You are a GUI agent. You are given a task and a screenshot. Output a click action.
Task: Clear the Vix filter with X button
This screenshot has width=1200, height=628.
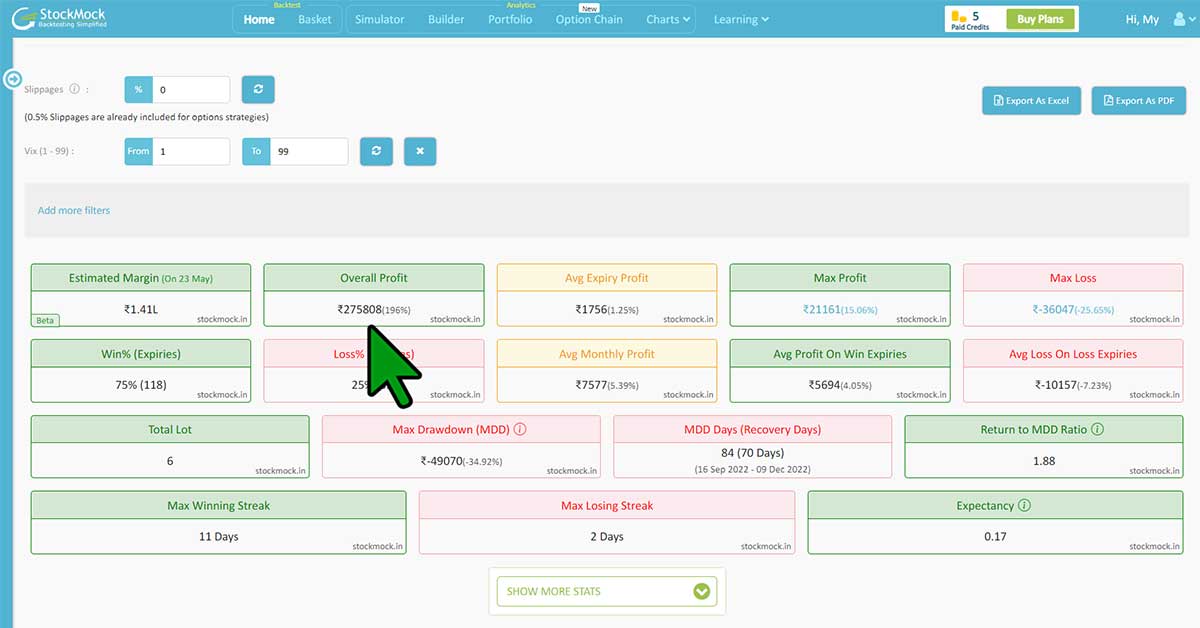pos(420,151)
